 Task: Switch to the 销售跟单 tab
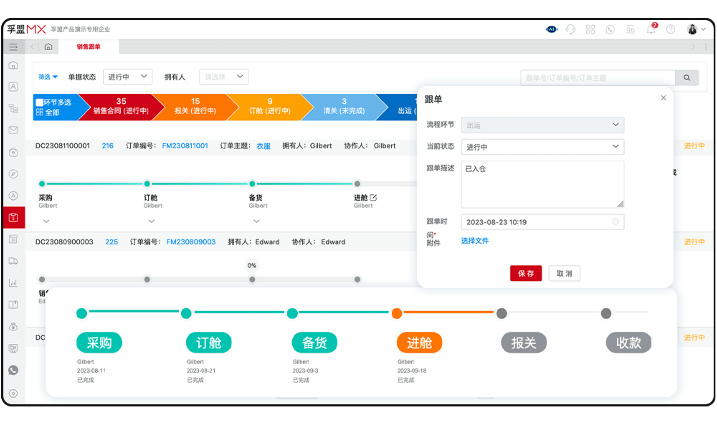point(88,47)
